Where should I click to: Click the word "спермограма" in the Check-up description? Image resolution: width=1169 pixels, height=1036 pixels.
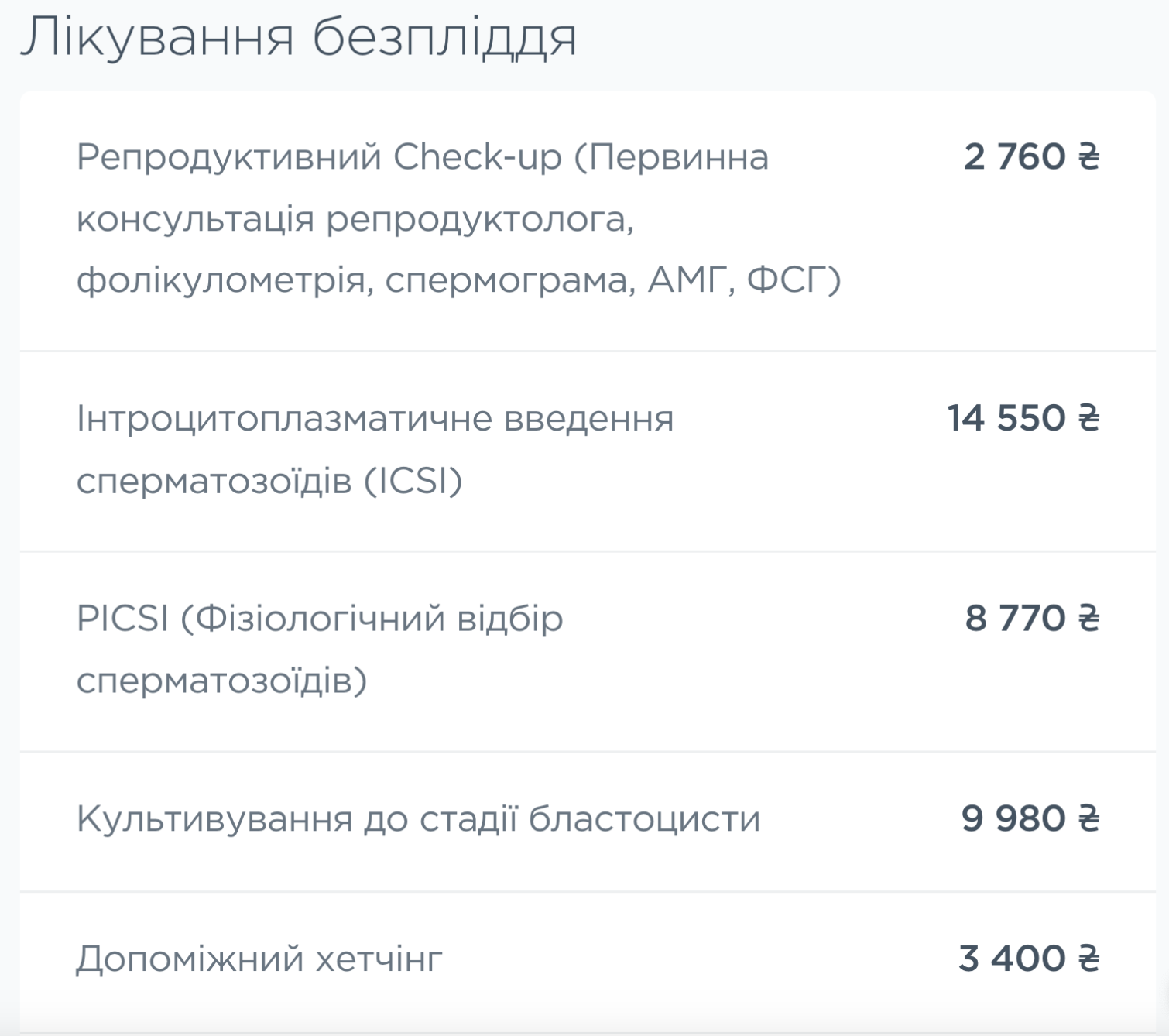click(510, 280)
